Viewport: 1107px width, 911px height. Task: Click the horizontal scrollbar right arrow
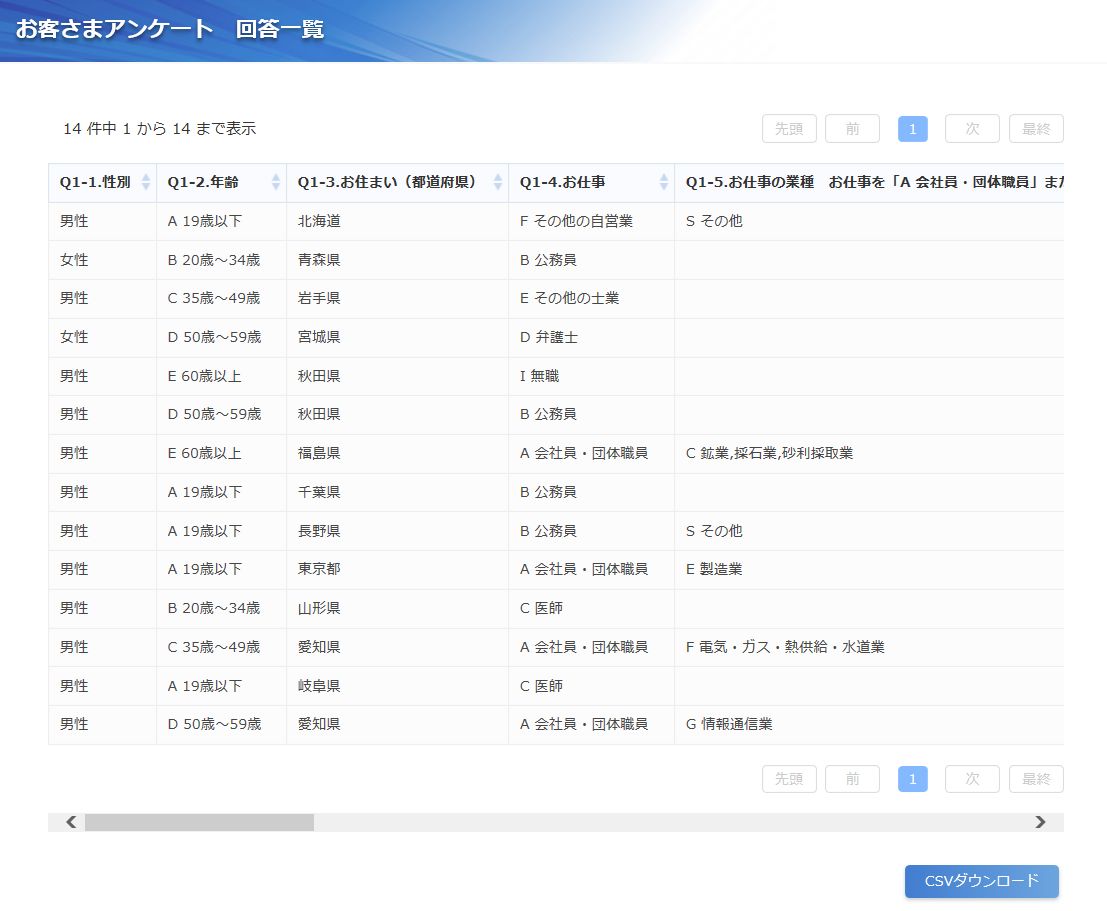1040,822
